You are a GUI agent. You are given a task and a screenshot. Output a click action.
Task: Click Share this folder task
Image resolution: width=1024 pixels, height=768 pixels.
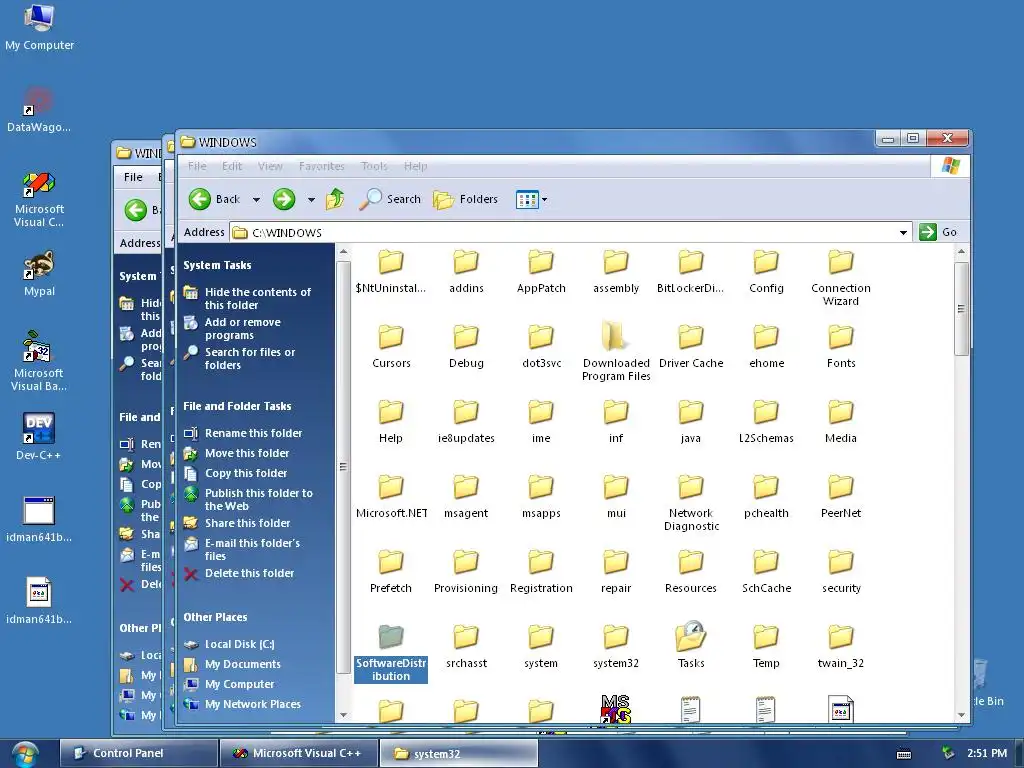(248, 523)
